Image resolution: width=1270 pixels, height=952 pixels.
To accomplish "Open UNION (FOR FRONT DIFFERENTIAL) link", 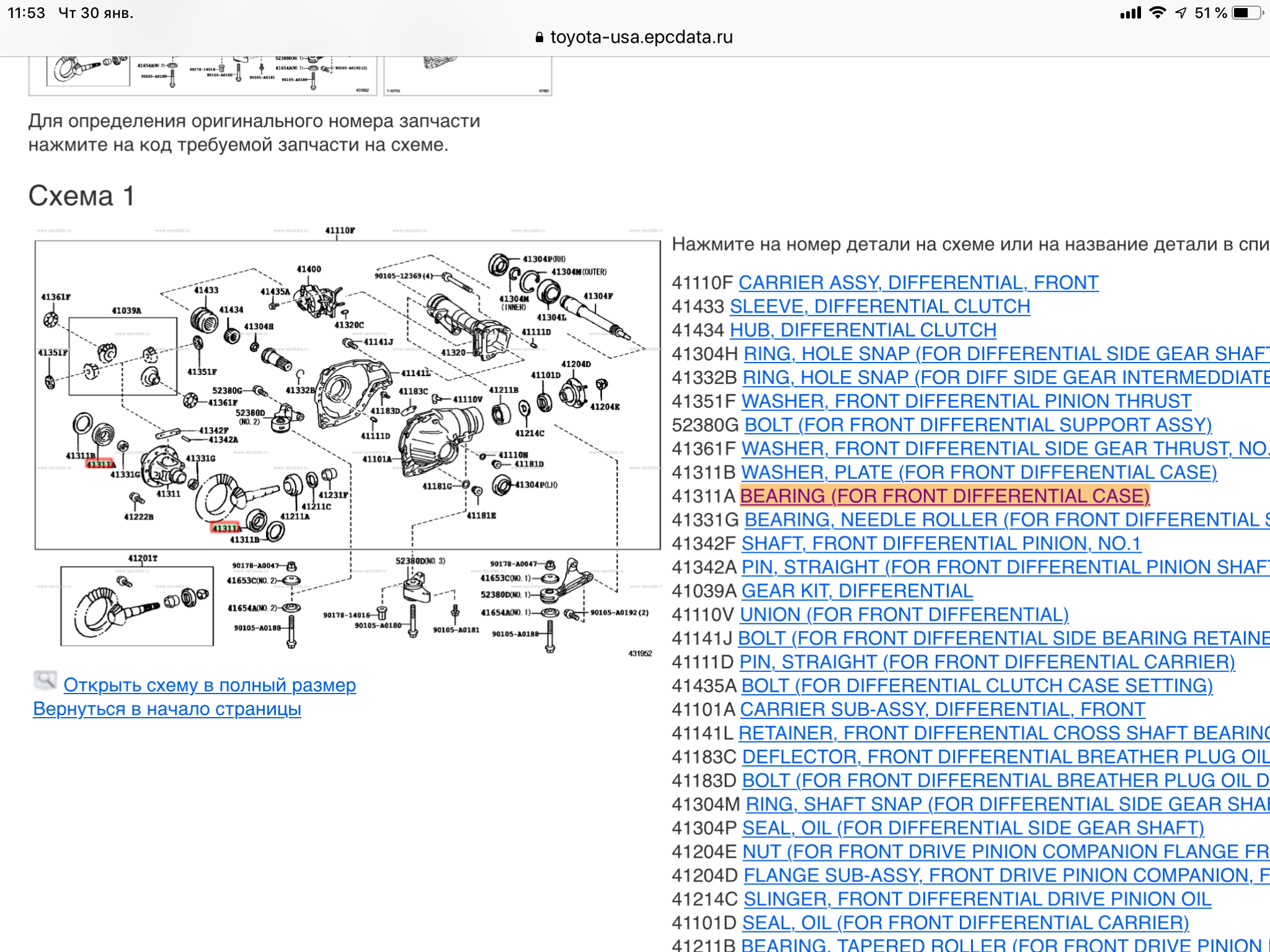I will click(x=904, y=614).
